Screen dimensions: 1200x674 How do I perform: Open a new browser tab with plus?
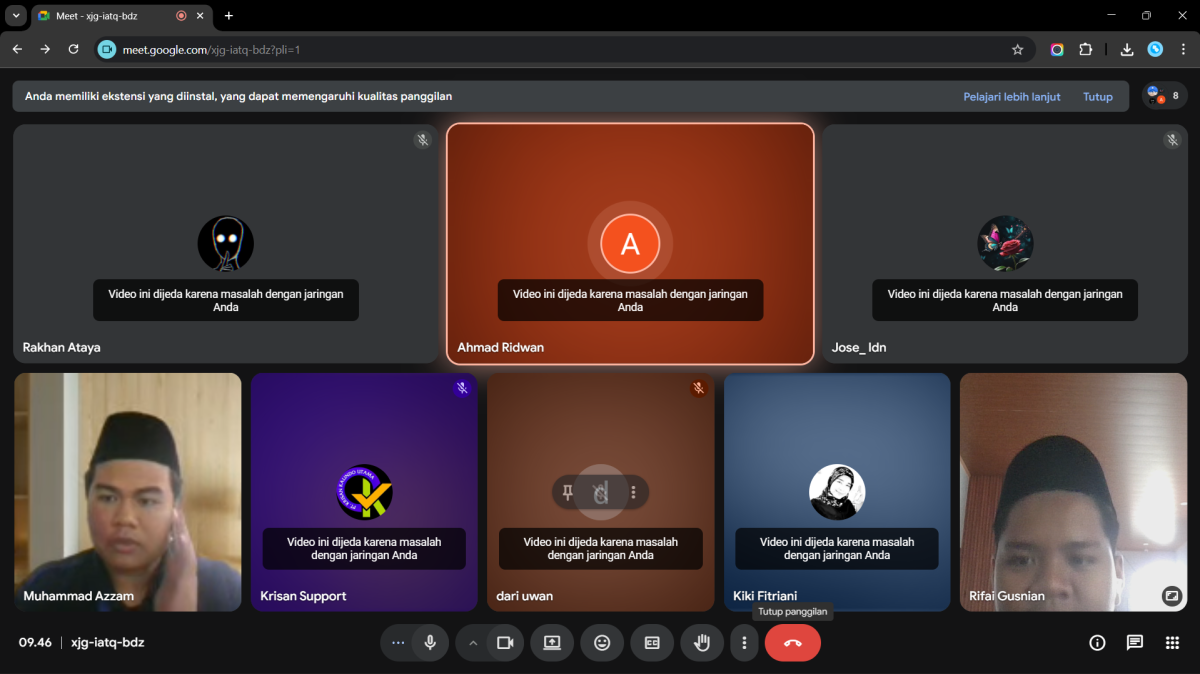229,16
